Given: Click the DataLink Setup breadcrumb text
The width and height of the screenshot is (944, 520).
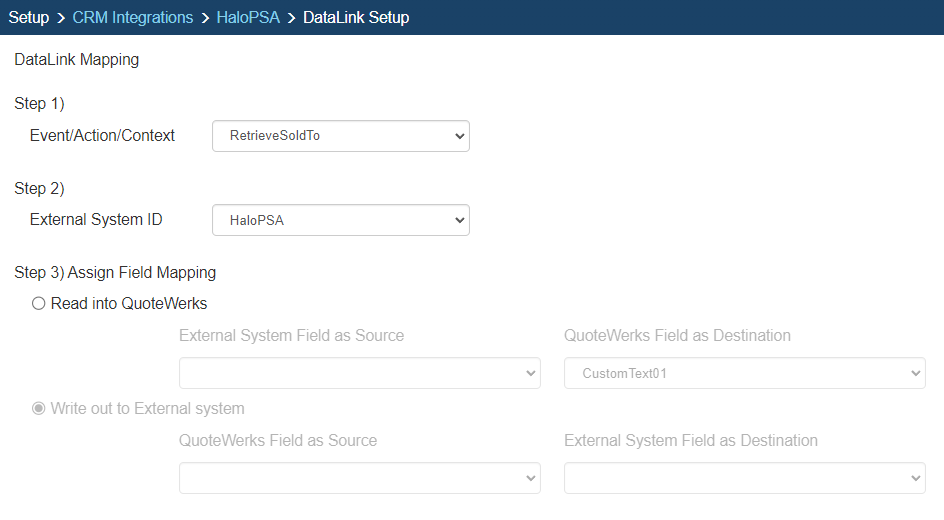Looking at the screenshot, I should (x=356, y=17).
